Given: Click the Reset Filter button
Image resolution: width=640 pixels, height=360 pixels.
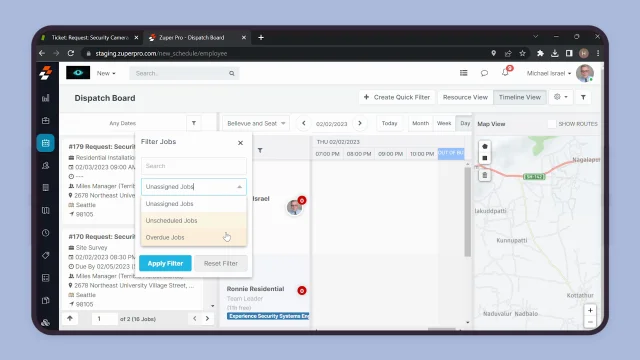Looking at the screenshot, I should click(221, 263).
